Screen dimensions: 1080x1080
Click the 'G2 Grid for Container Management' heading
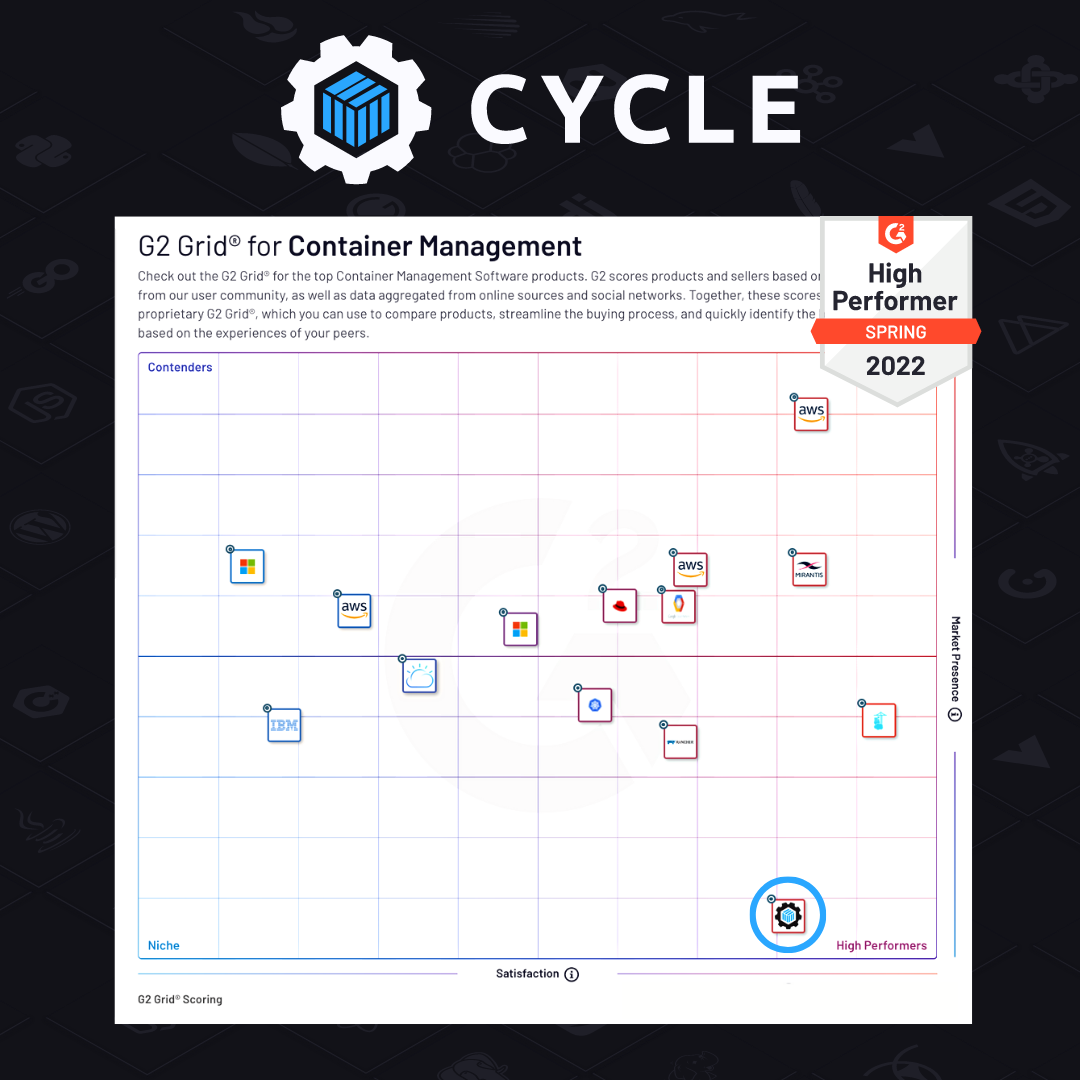[x=360, y=246]
